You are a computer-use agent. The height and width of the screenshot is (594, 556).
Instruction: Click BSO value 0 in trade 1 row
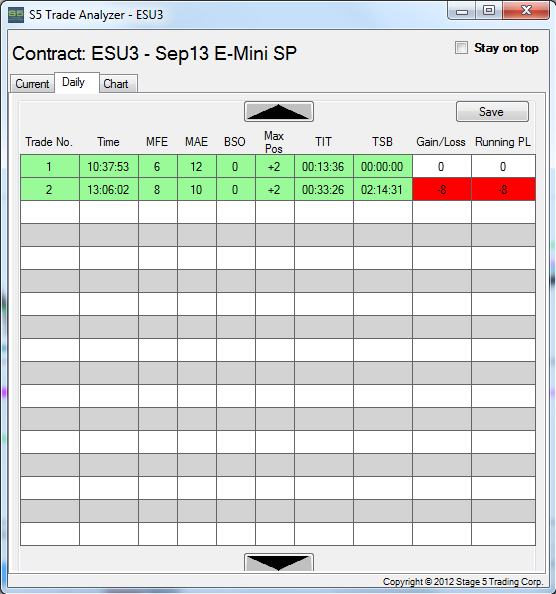[236, 166]
